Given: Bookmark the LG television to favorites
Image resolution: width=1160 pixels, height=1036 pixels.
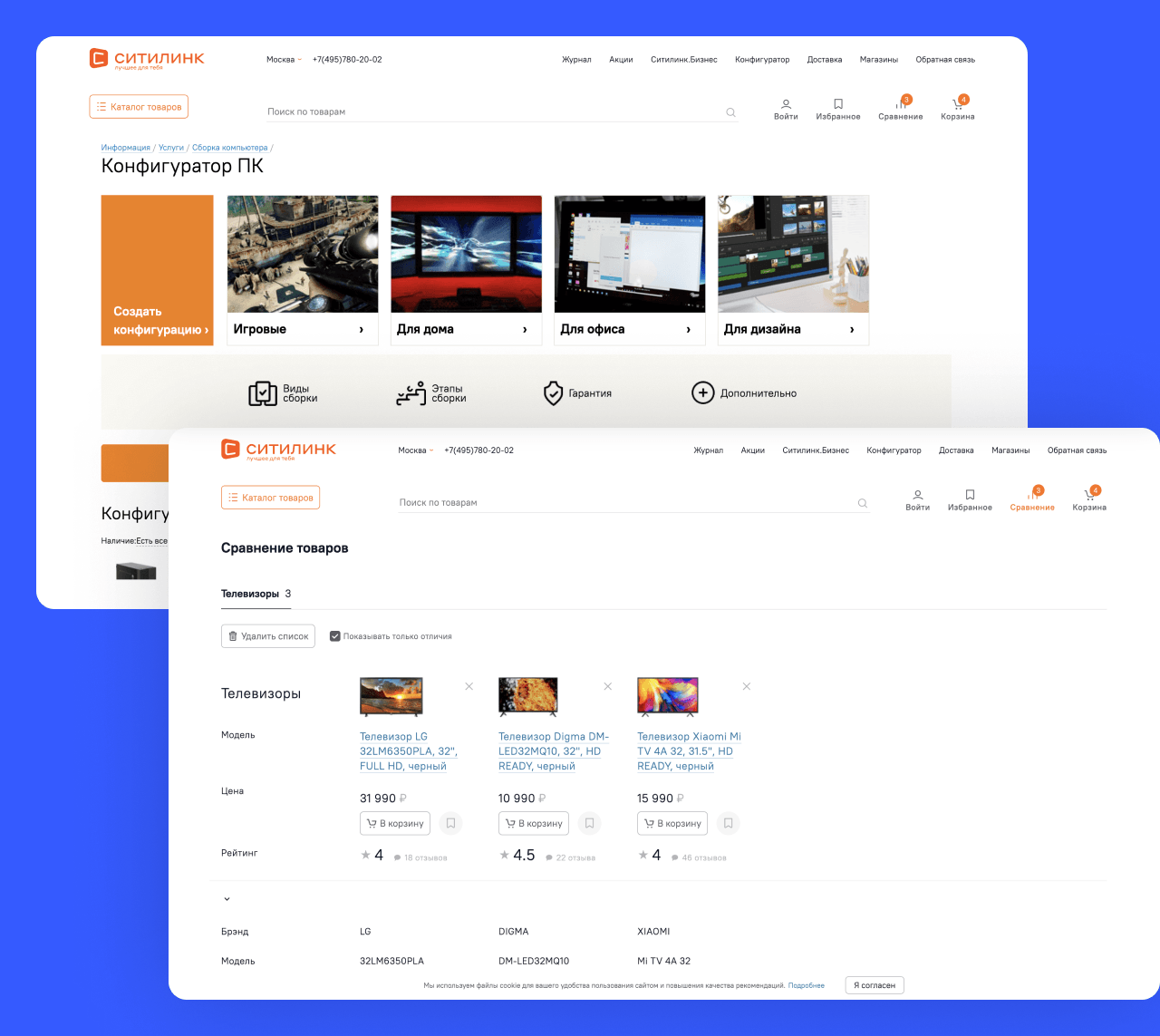Looking at the screenshot, I should coord(450,823).
